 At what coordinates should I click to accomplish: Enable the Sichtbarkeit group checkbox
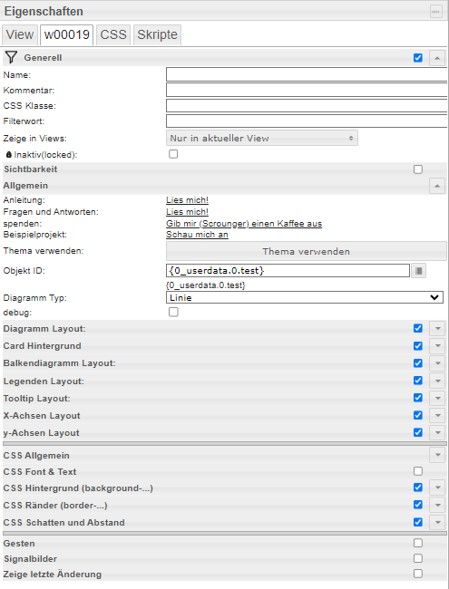click(x=418, y=169)
